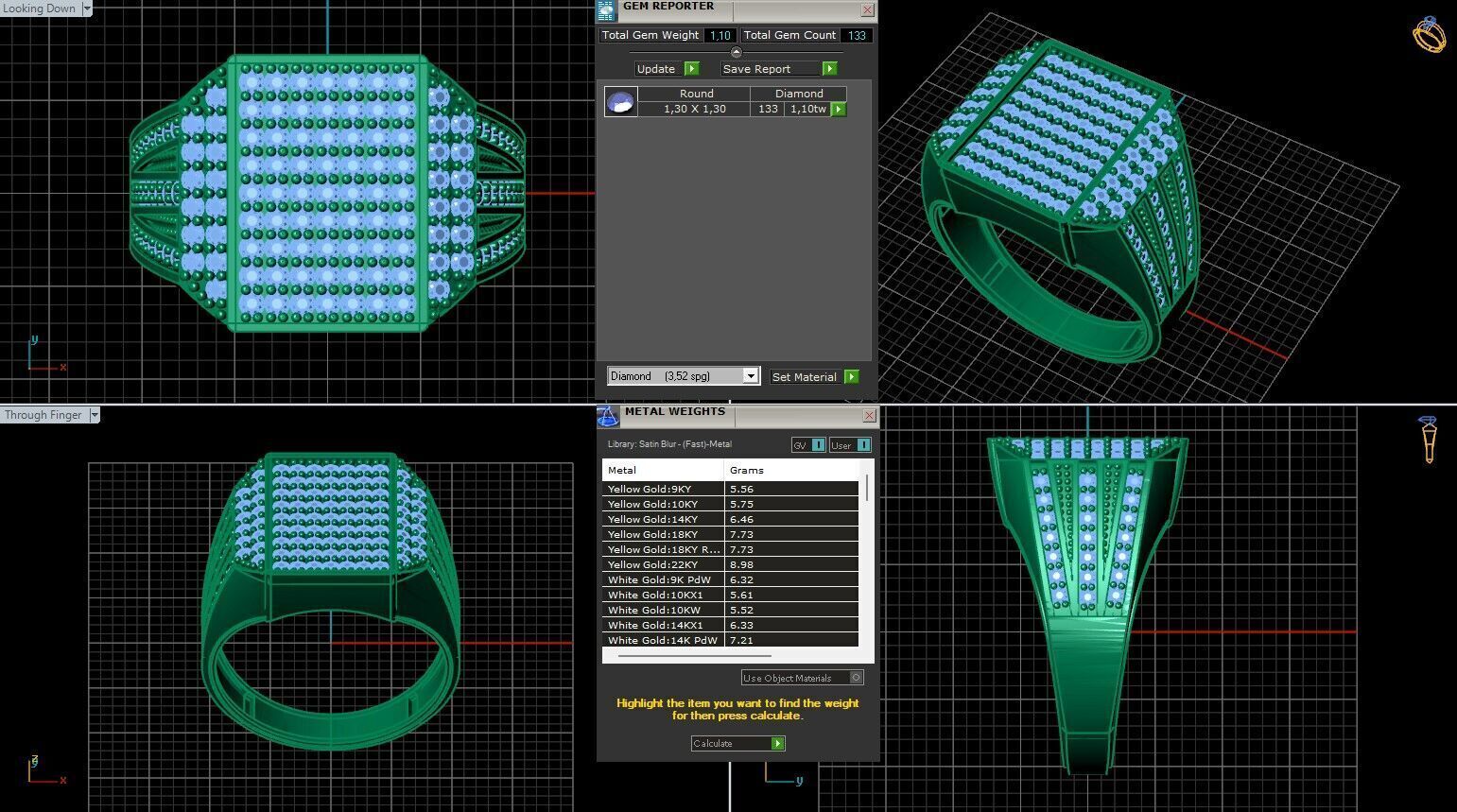
Task: Toggle the GV library switch
Action: (x=809, y=445)
